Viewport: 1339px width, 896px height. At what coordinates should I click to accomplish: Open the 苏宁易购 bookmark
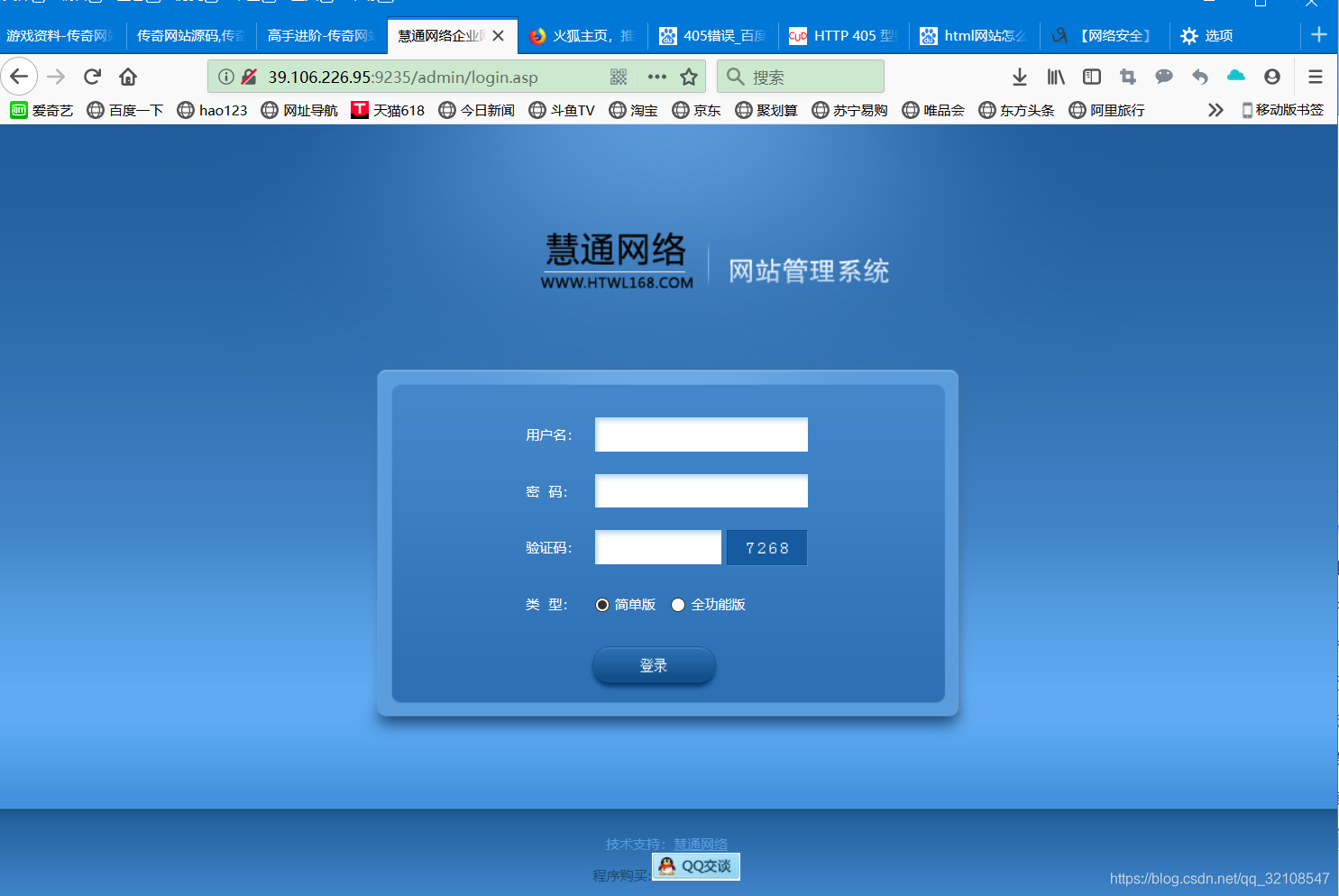(849, 110)
